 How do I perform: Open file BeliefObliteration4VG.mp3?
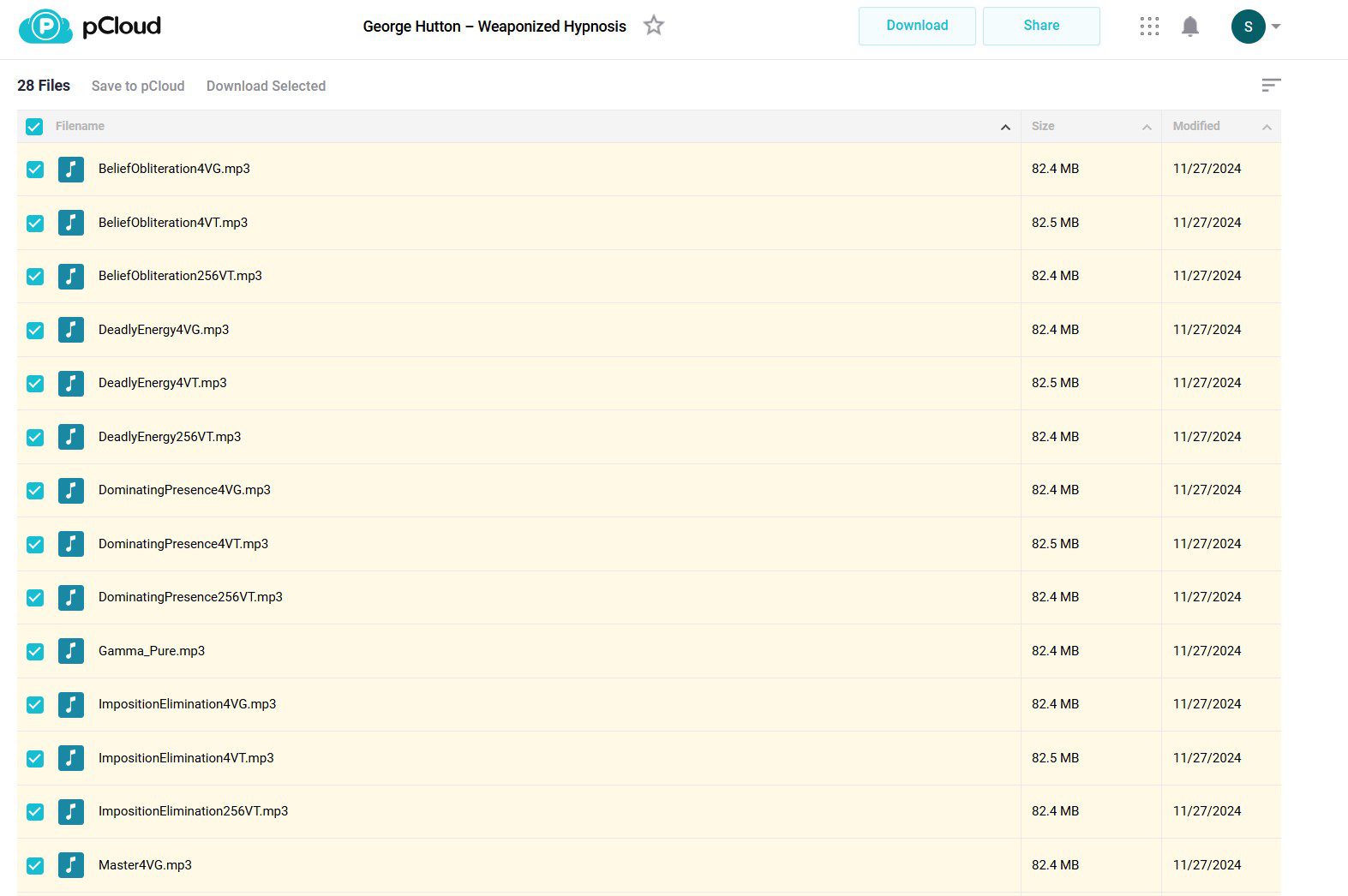[174, 169]
